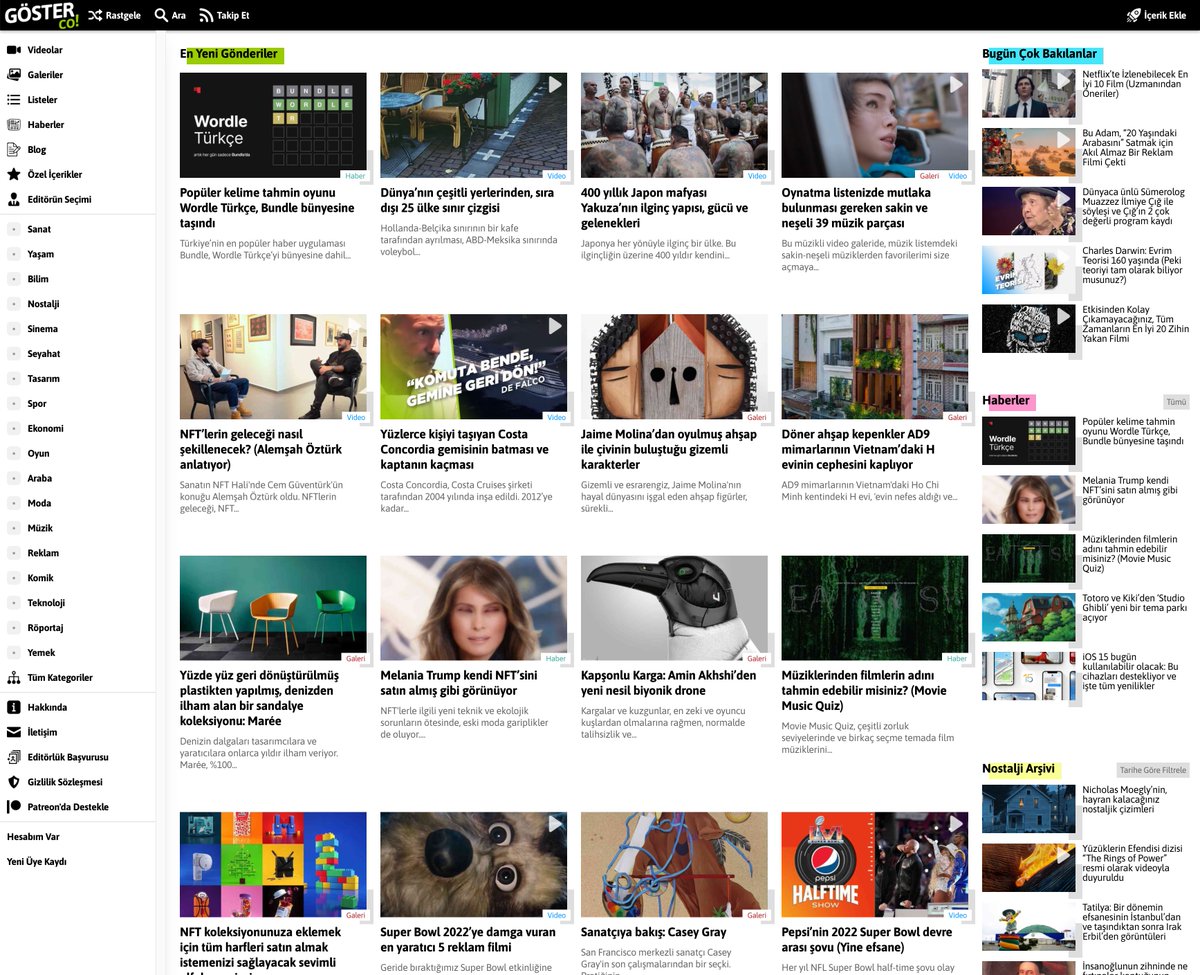This screenshot has height=975, width=1200.
Task: Click Editörlük Başvurusu form icon
Action: tap(14, 757)
